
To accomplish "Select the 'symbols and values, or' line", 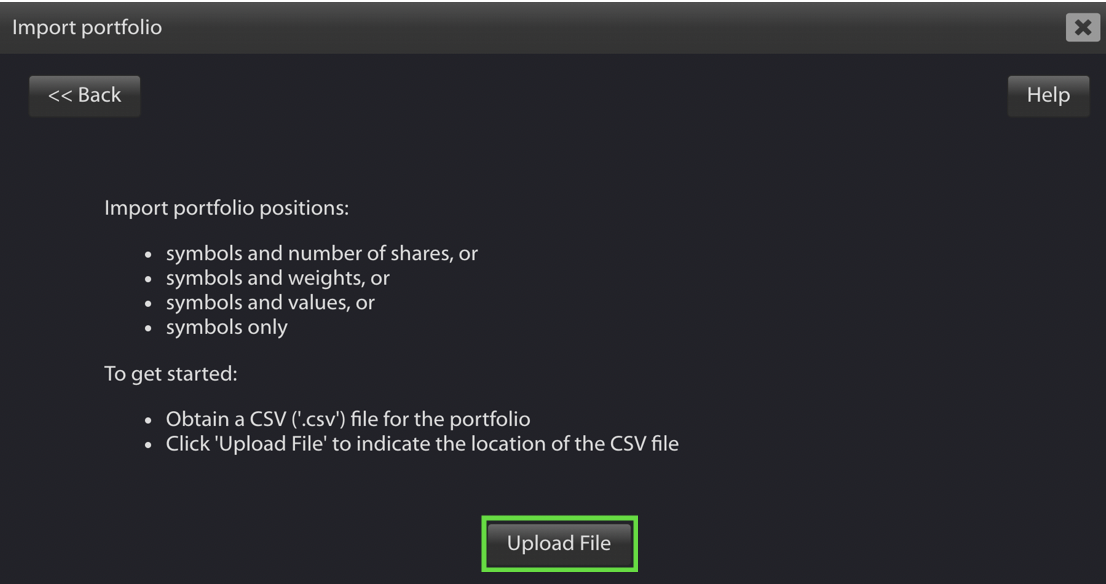I will click(x=270, y=303).
